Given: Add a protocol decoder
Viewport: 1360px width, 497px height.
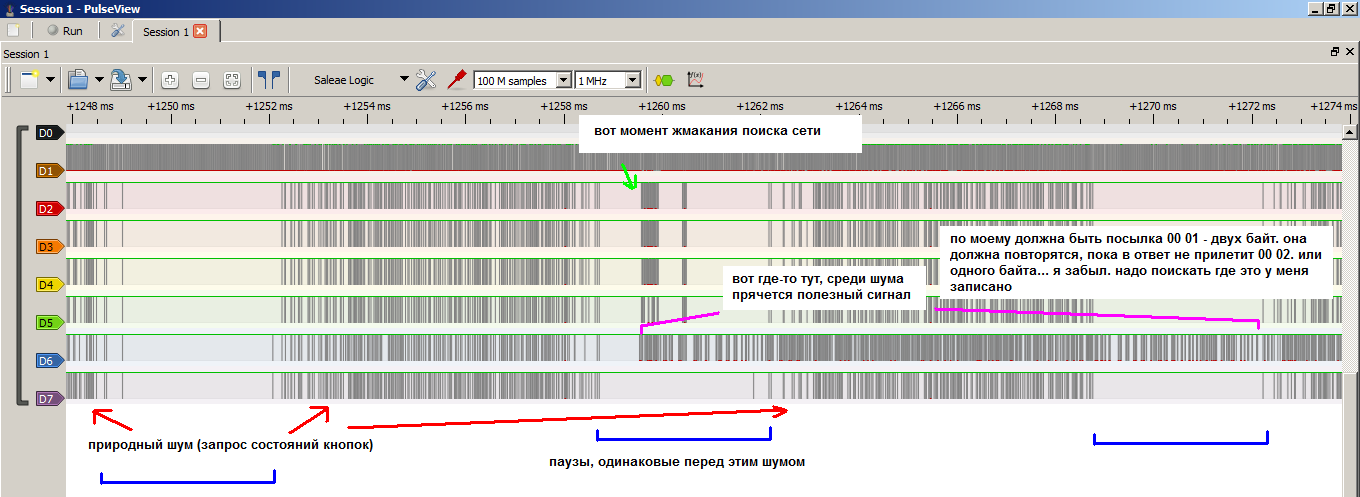Looking at the screenshot, I should point(662,80).
